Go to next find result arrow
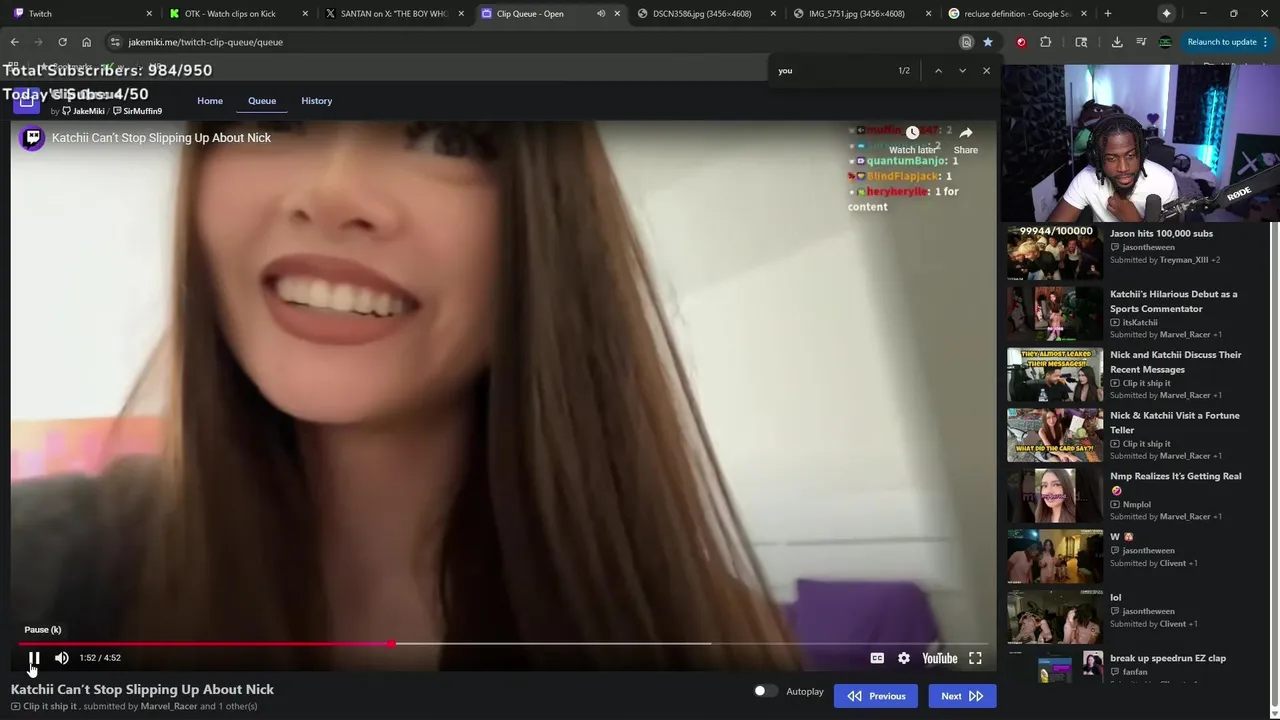1280x720 pixels. [962, 71]
